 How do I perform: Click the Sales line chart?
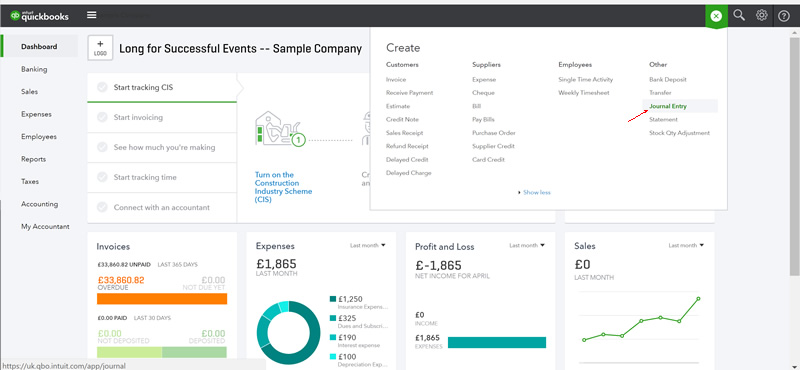point(641,320)
